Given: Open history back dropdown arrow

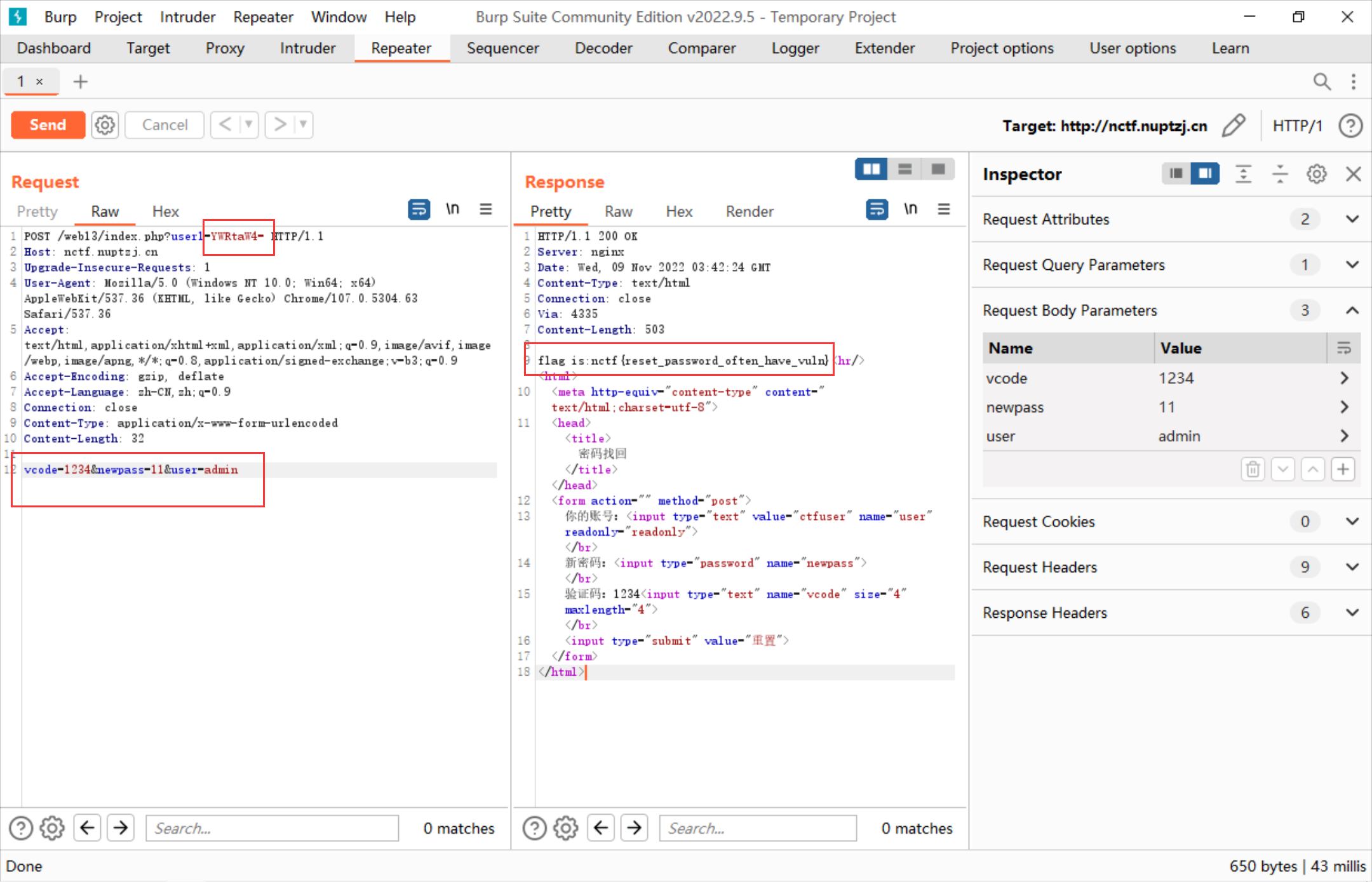Looking at the screenshot, I should pos(249,125).
